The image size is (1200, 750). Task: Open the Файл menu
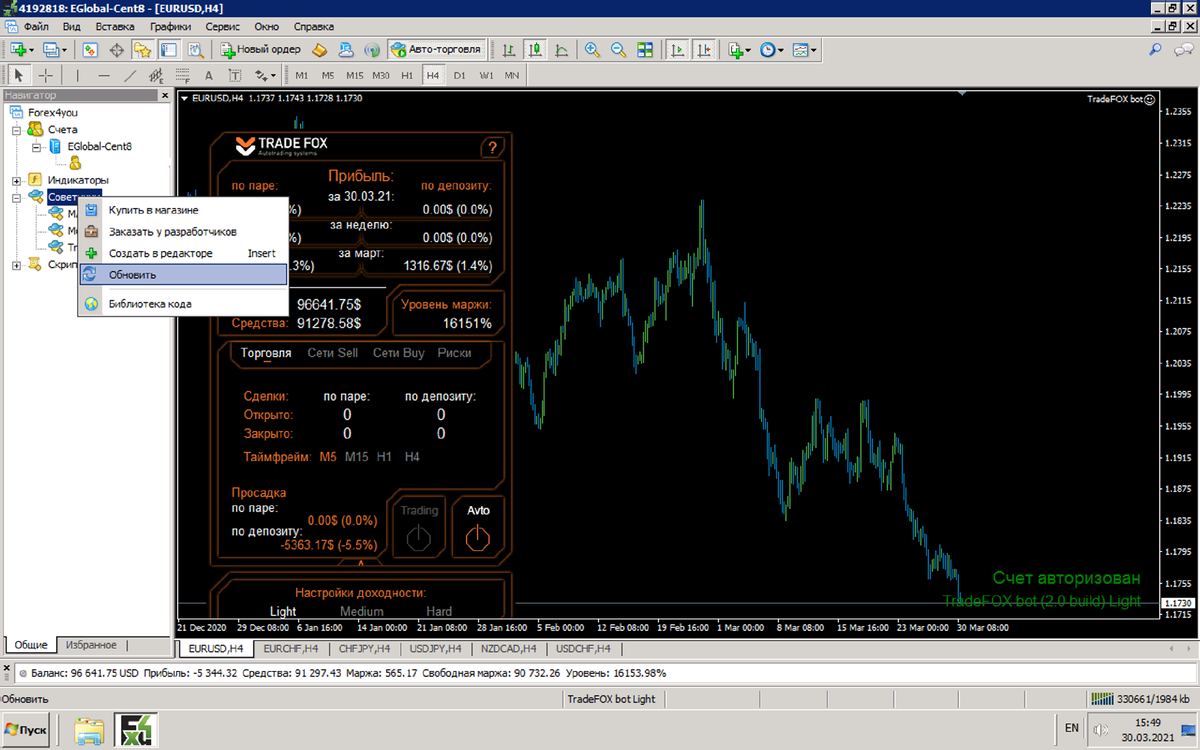click(x=35, y=27)
